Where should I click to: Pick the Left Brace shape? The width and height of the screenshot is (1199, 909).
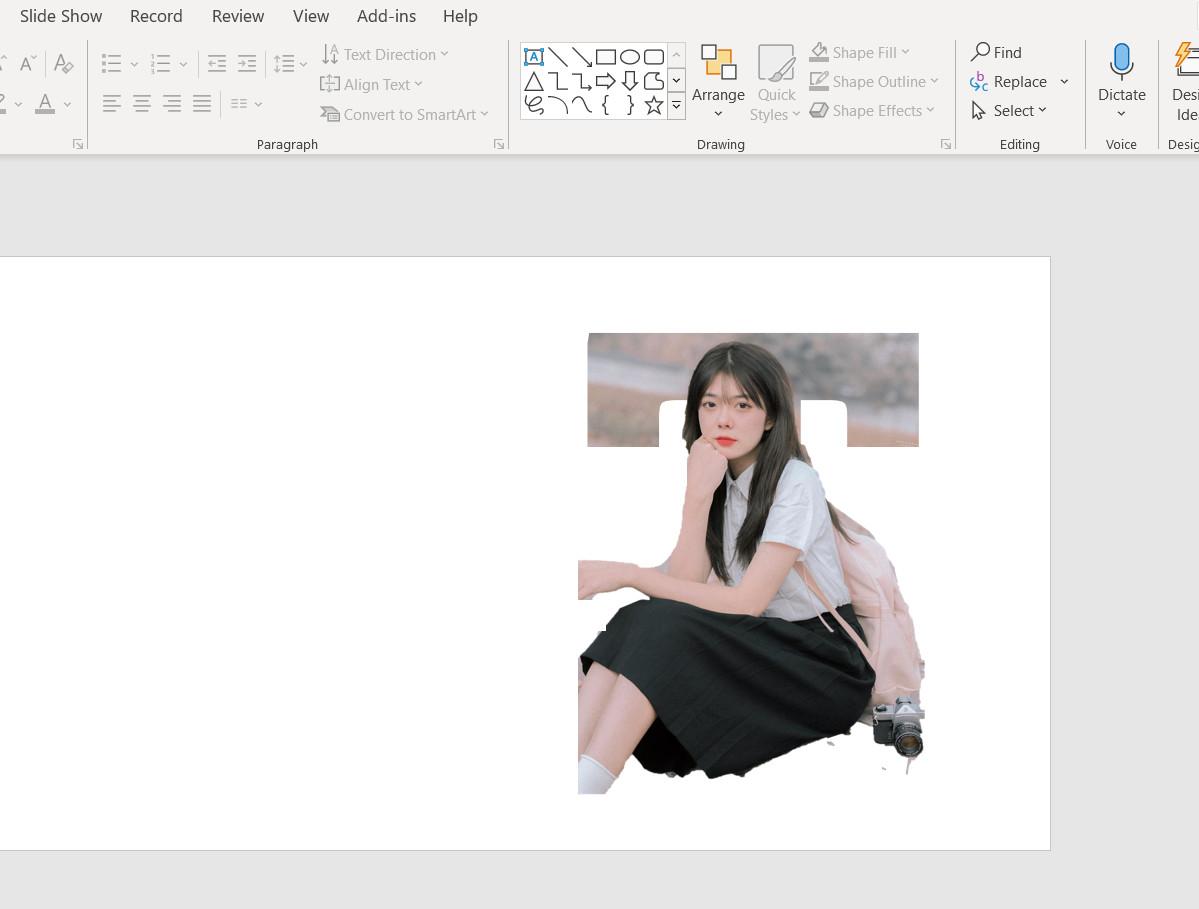pos(606,105)
